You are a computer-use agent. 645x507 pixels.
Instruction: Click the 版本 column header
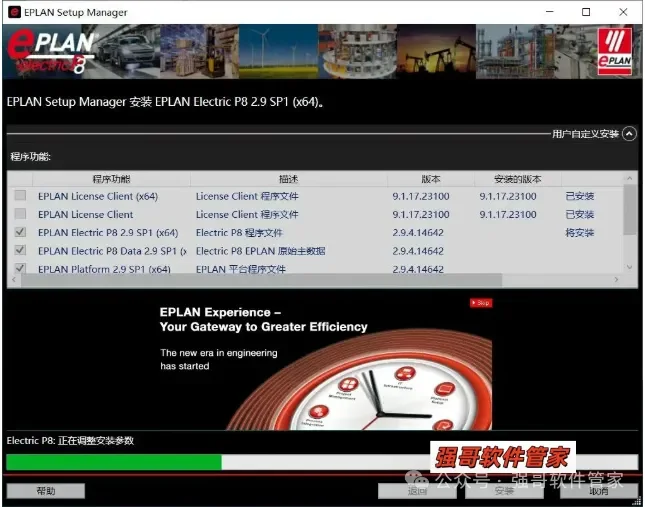(430, 179)
